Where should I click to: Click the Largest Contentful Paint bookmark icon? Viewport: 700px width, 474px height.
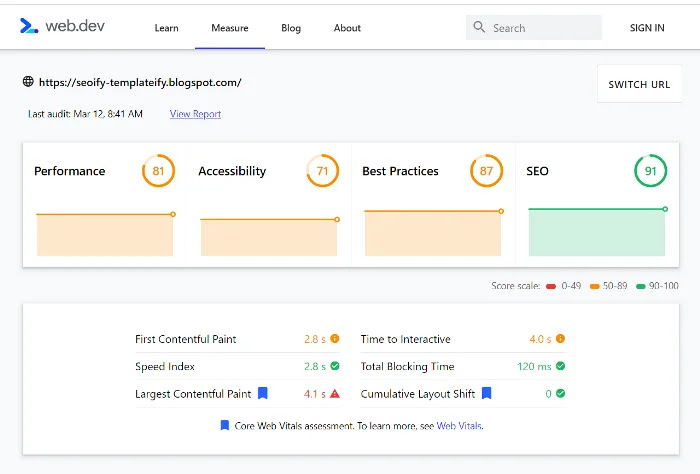(263, 394)
